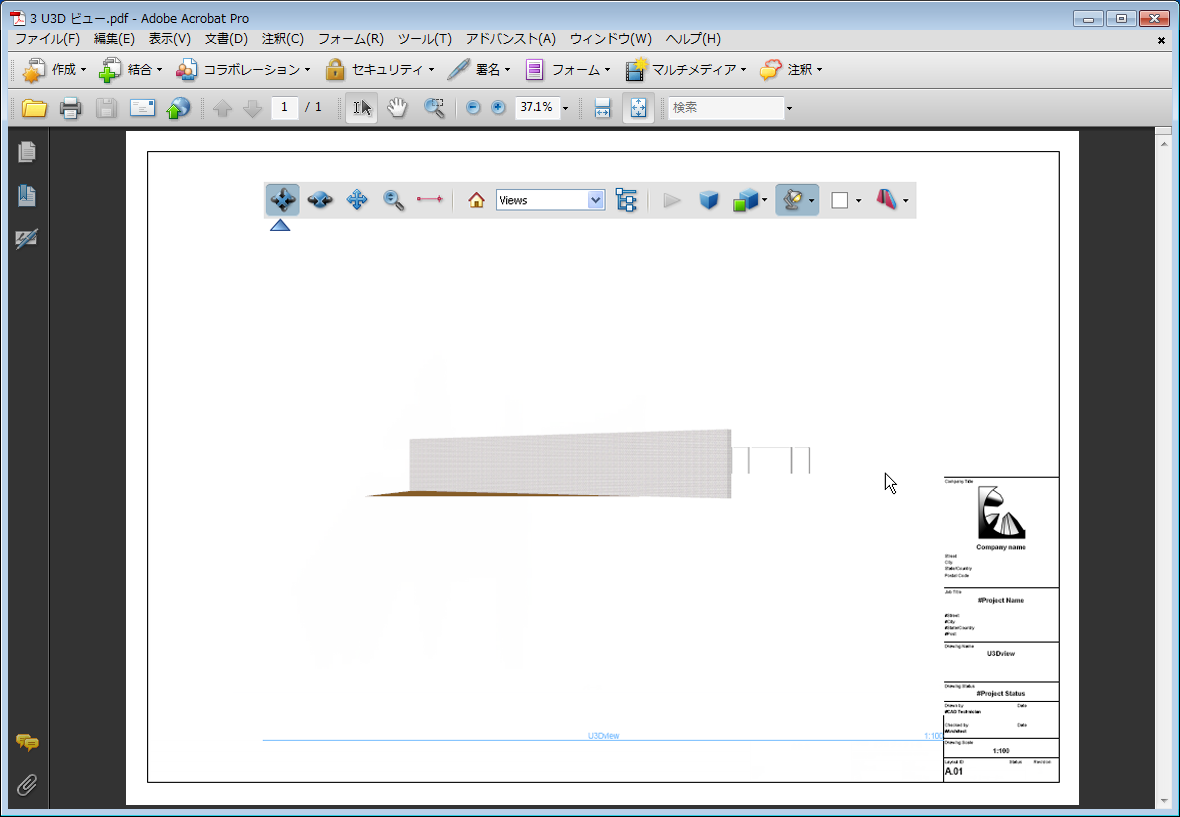1180x817 pixels.
Task: Open the 文書 menu
Action: pyautogui.click(x=225, y=39)
